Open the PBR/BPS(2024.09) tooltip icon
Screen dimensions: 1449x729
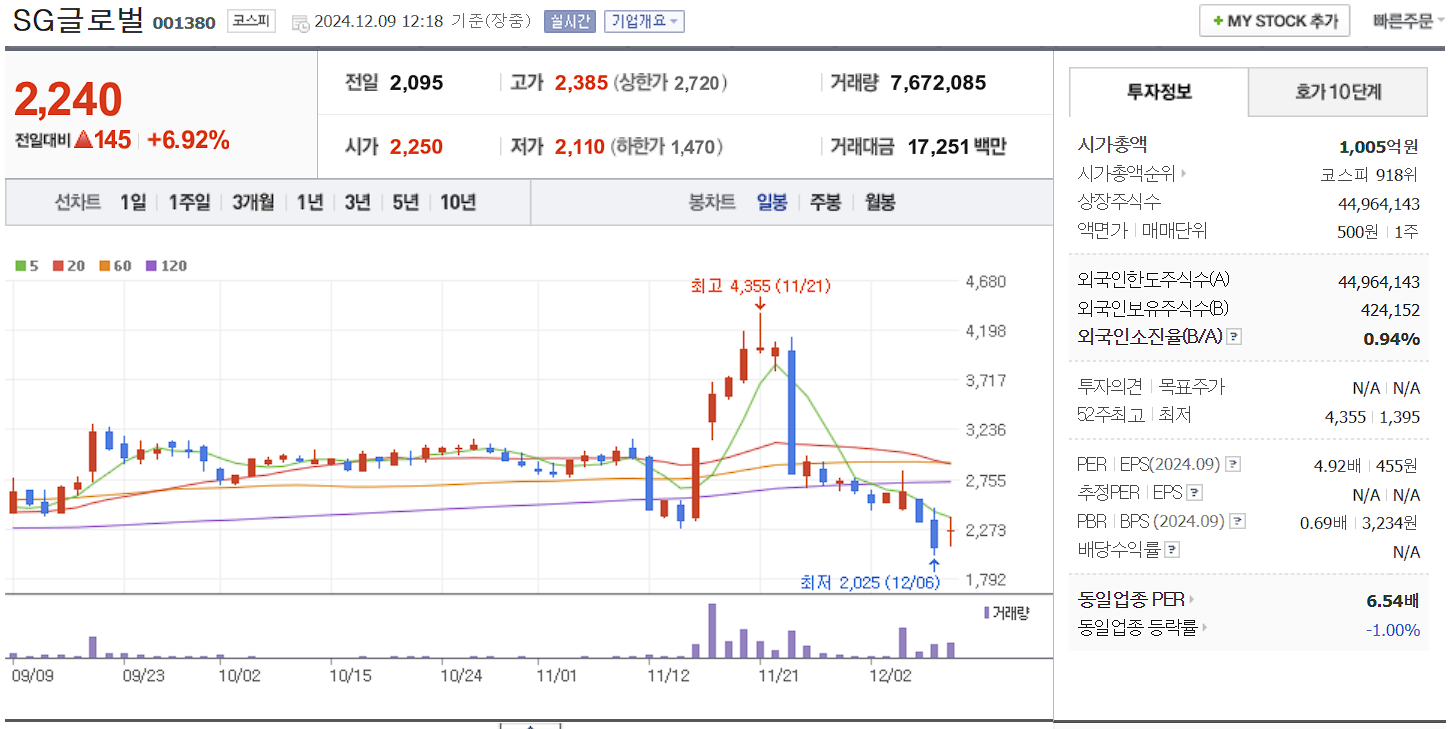tap(1240, 521)
